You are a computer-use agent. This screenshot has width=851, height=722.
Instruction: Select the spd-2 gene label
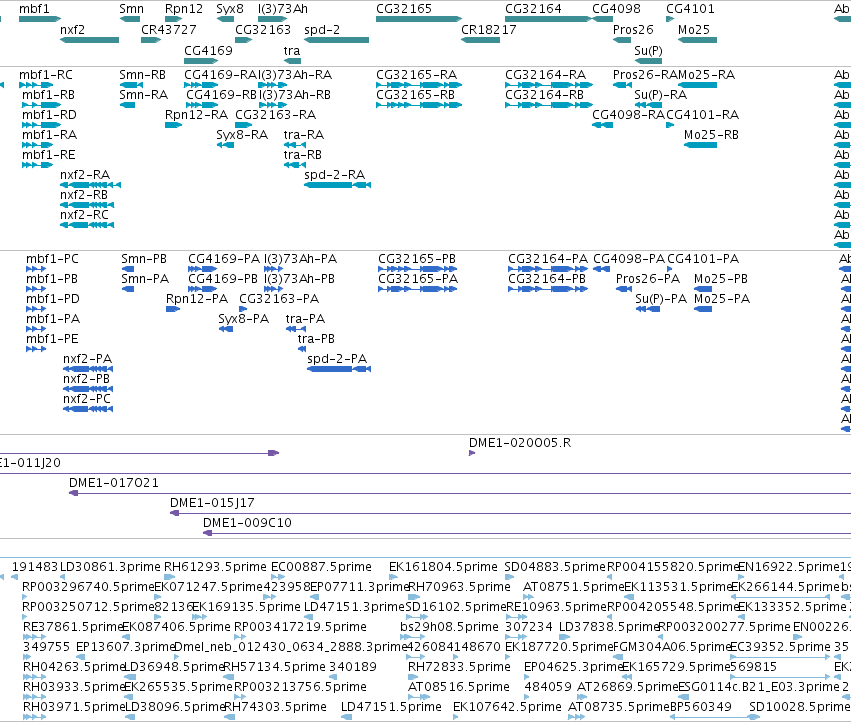click(x=322, y=29)
